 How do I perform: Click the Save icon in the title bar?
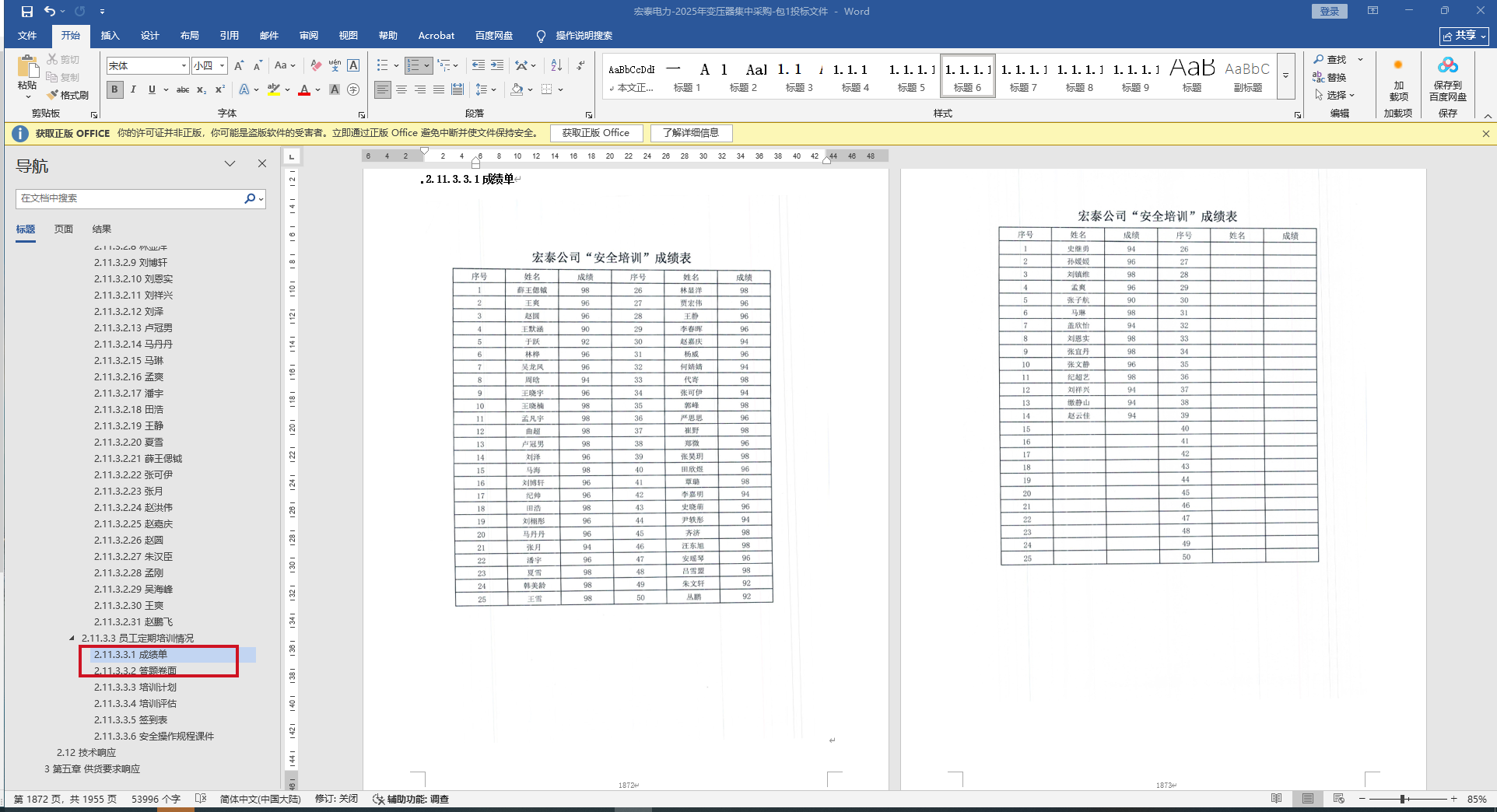point(27,12)
